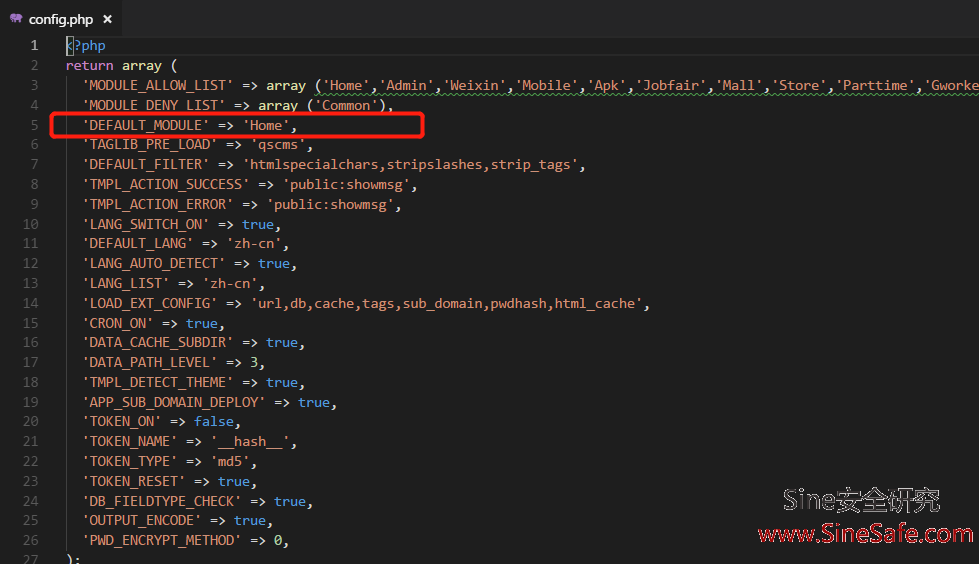Click 'TMPL_ACTION_ERROR' key
Screen dimensions: 979x564
point(158,205)
